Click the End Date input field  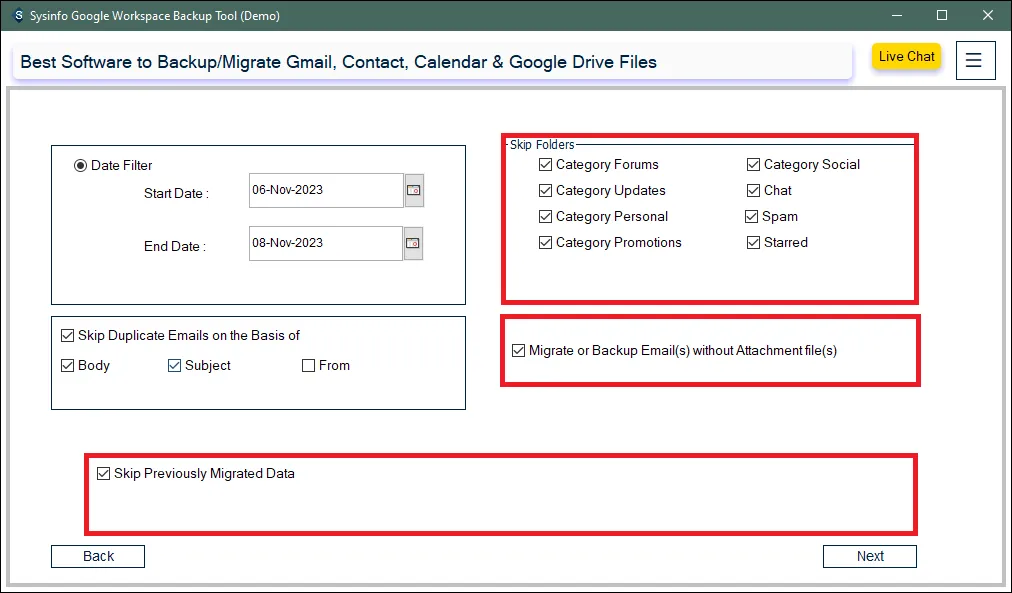(x=325, y=243)
